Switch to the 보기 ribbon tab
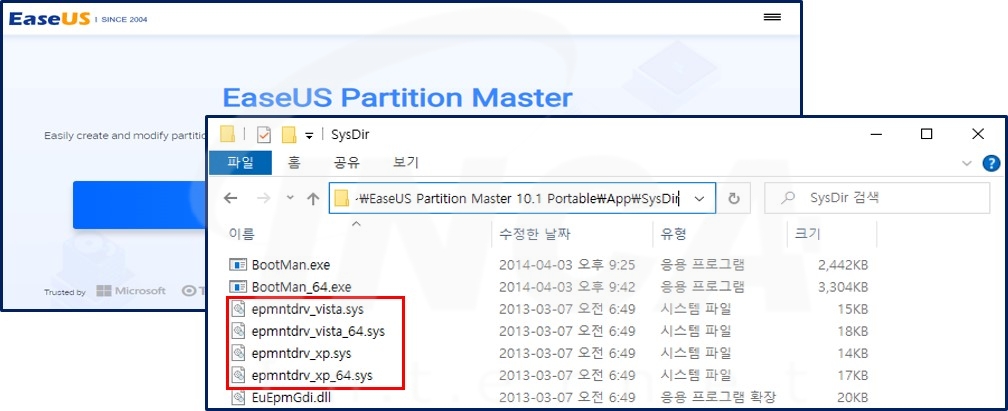The image size is (1008, 411). [x=406, y=162]
